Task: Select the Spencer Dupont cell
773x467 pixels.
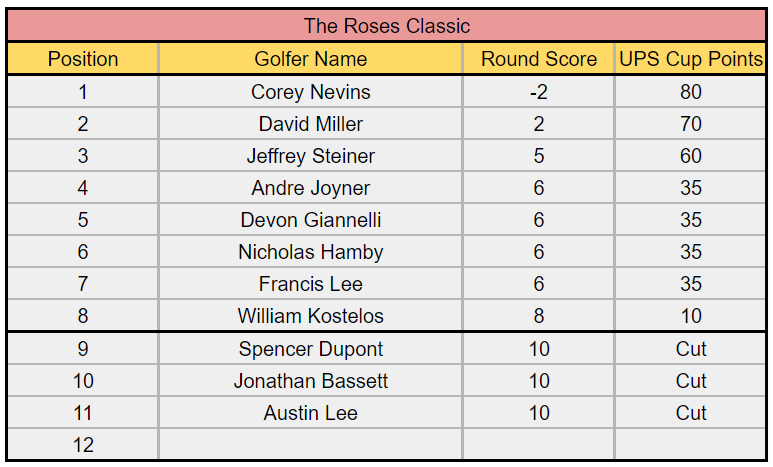Action: pos(310,349)
